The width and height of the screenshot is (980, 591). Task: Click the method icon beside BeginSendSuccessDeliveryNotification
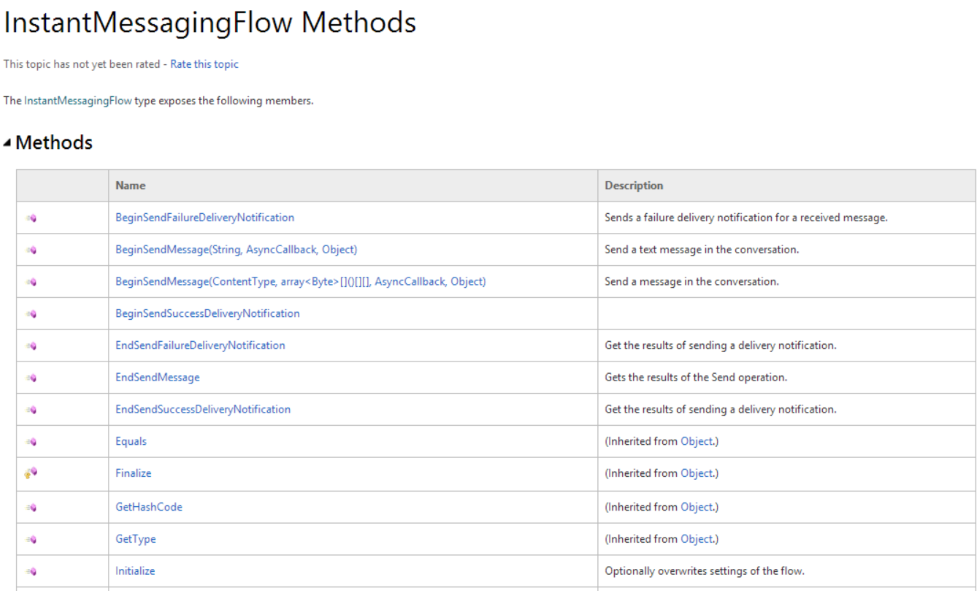coord(31,314)
